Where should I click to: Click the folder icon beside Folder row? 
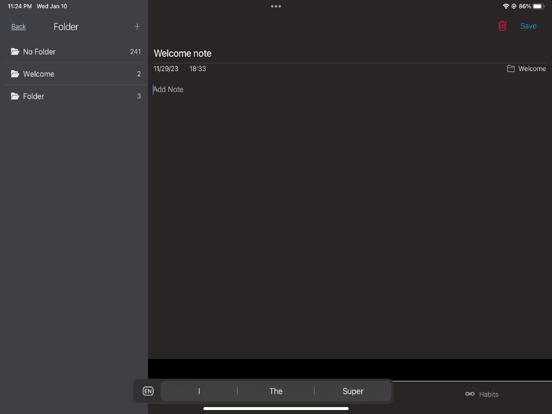[x=15, y=96]
